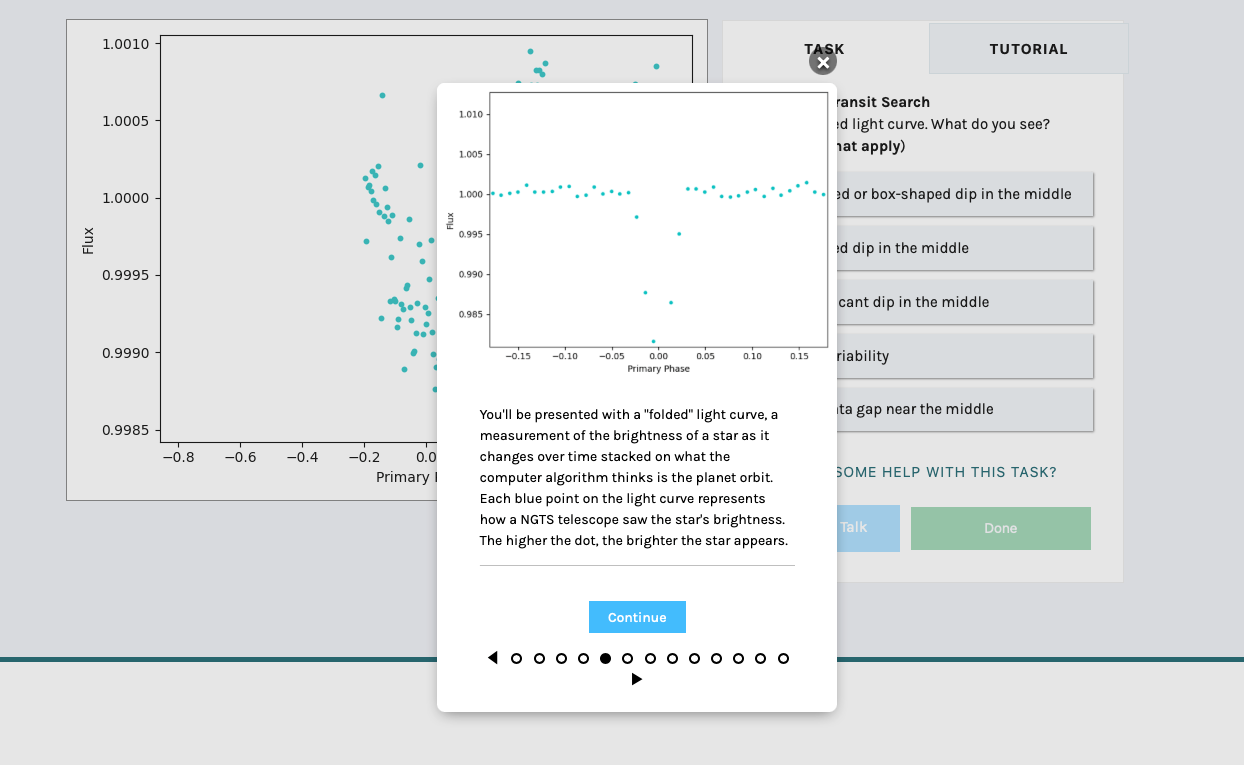This screenshot has width=1244, height=765.
Task: Select third tutorial step dot
Action: click(x=561, y=658)
